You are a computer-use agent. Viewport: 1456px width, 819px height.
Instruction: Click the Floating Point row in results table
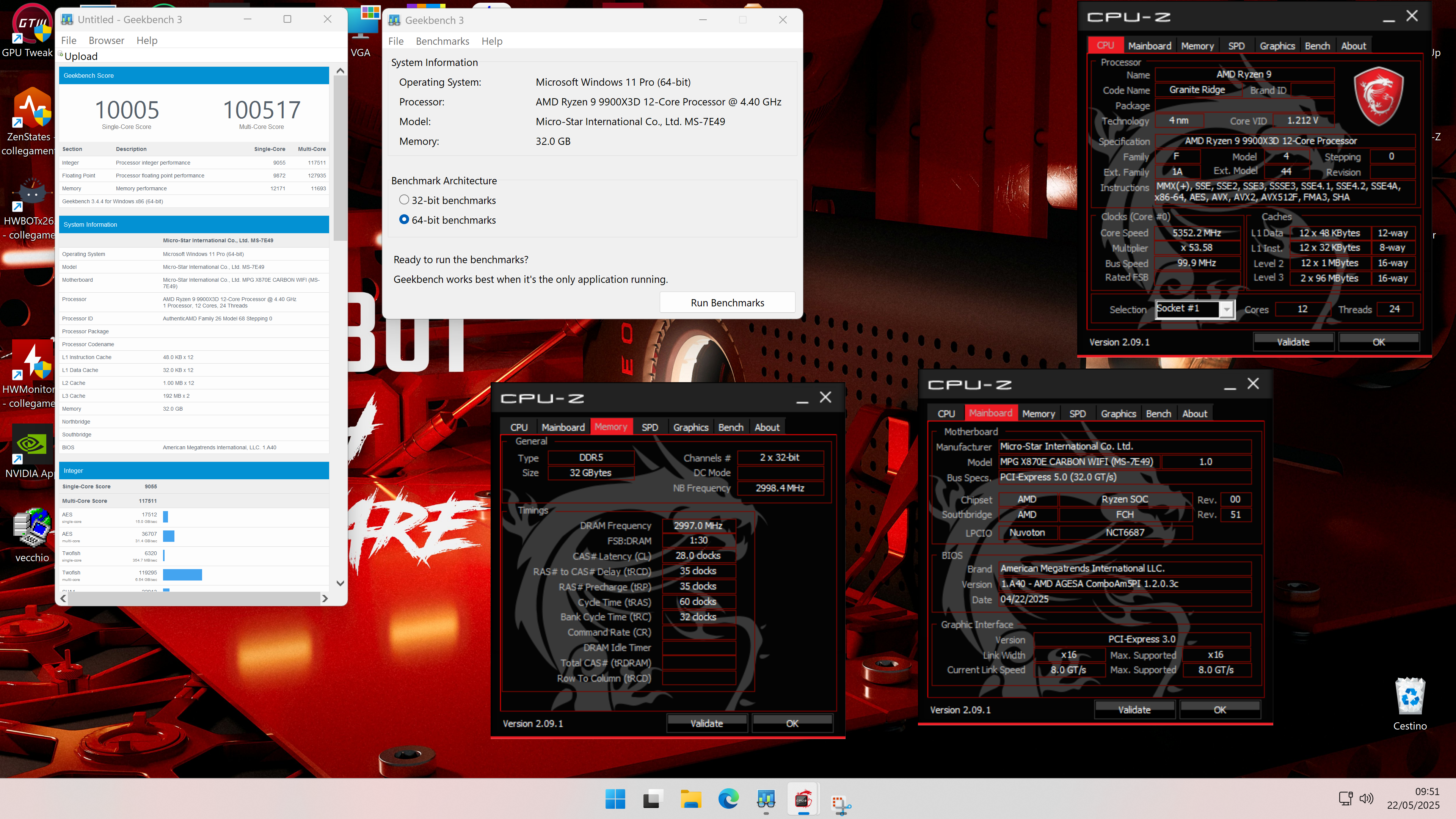(x=194, y=175)
